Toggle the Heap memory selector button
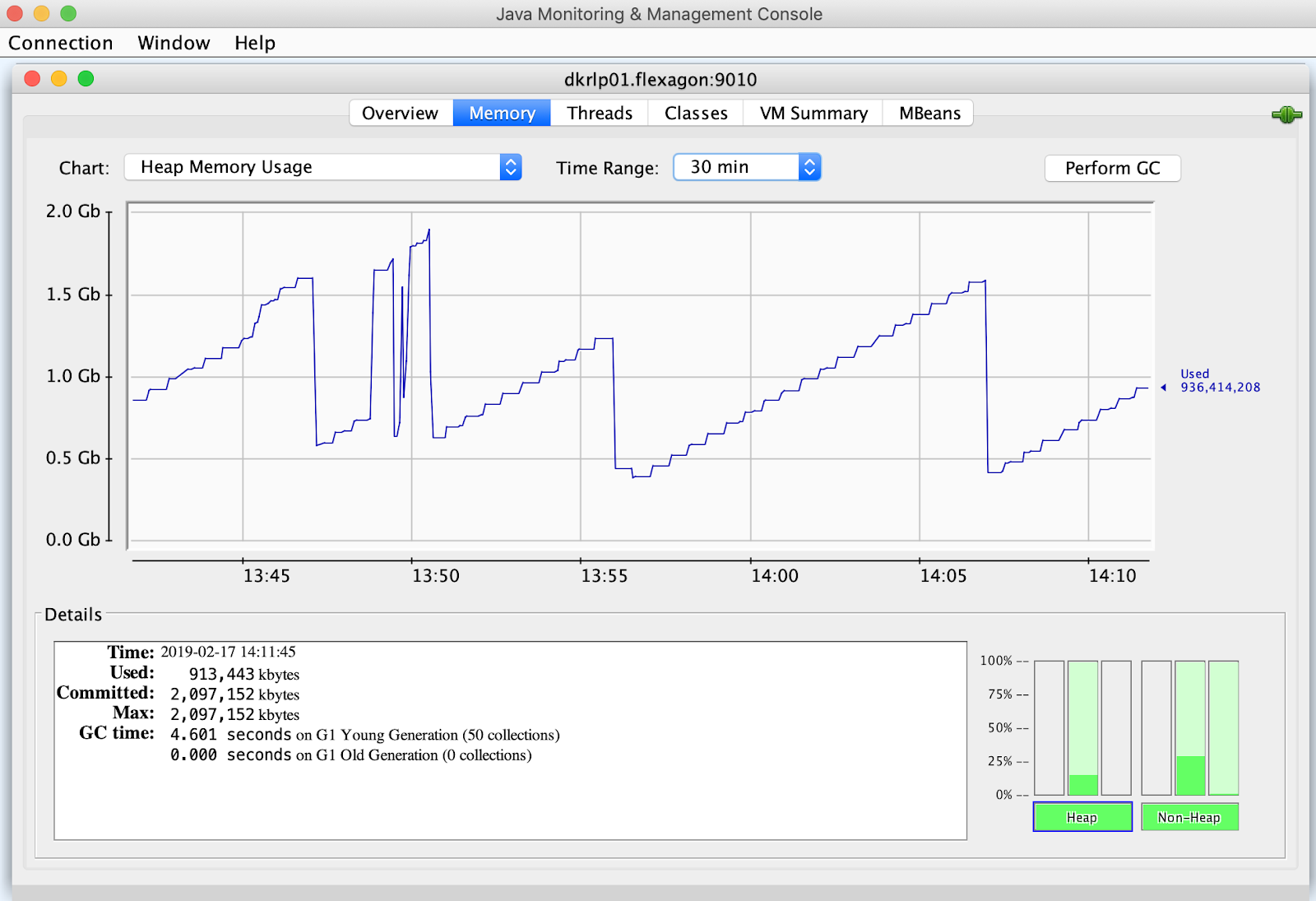The image size is (1316, 901). pyautogui.click(x=1082, y=817)
